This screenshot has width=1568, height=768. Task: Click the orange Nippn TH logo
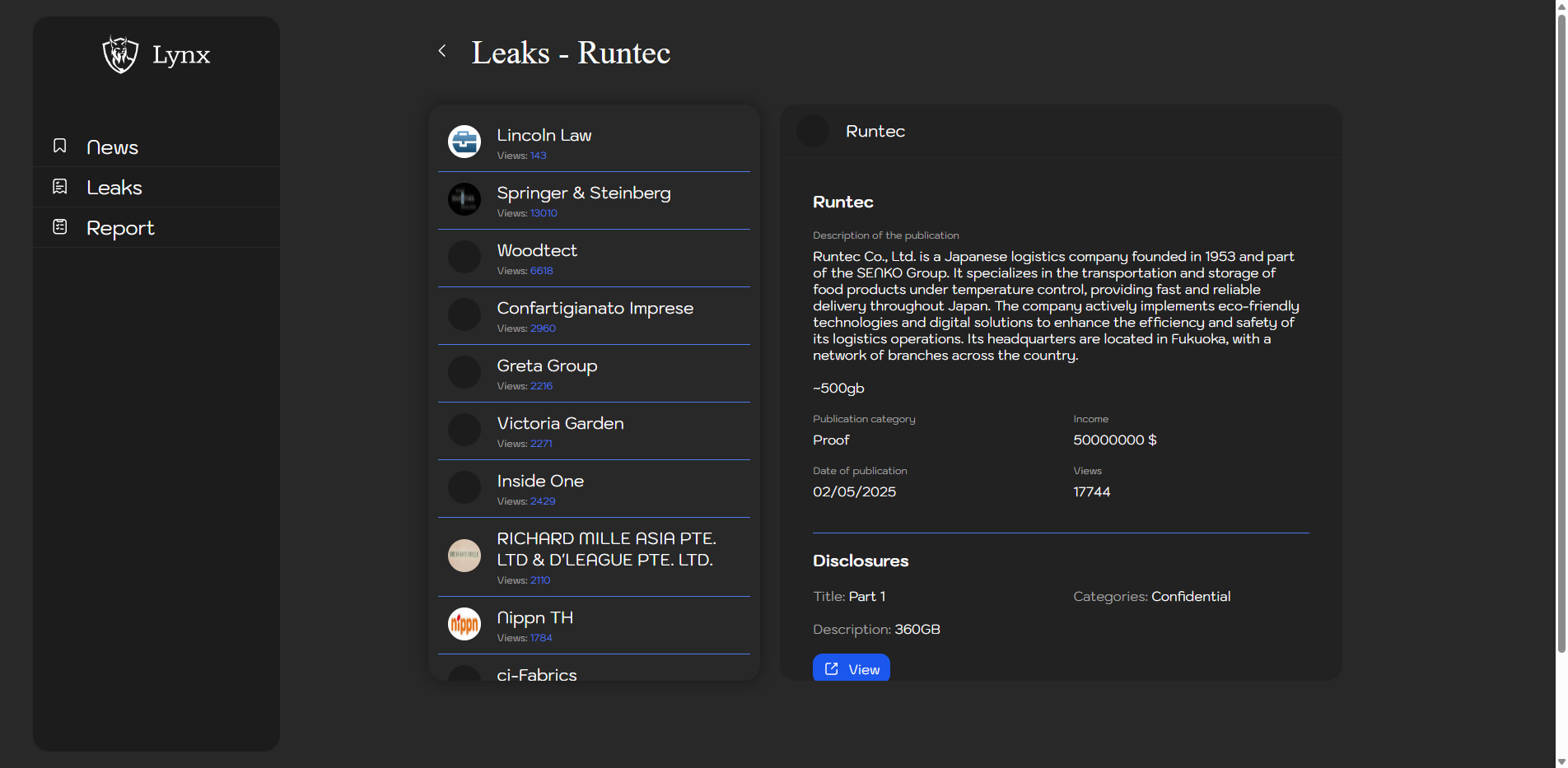coord(464,624)
